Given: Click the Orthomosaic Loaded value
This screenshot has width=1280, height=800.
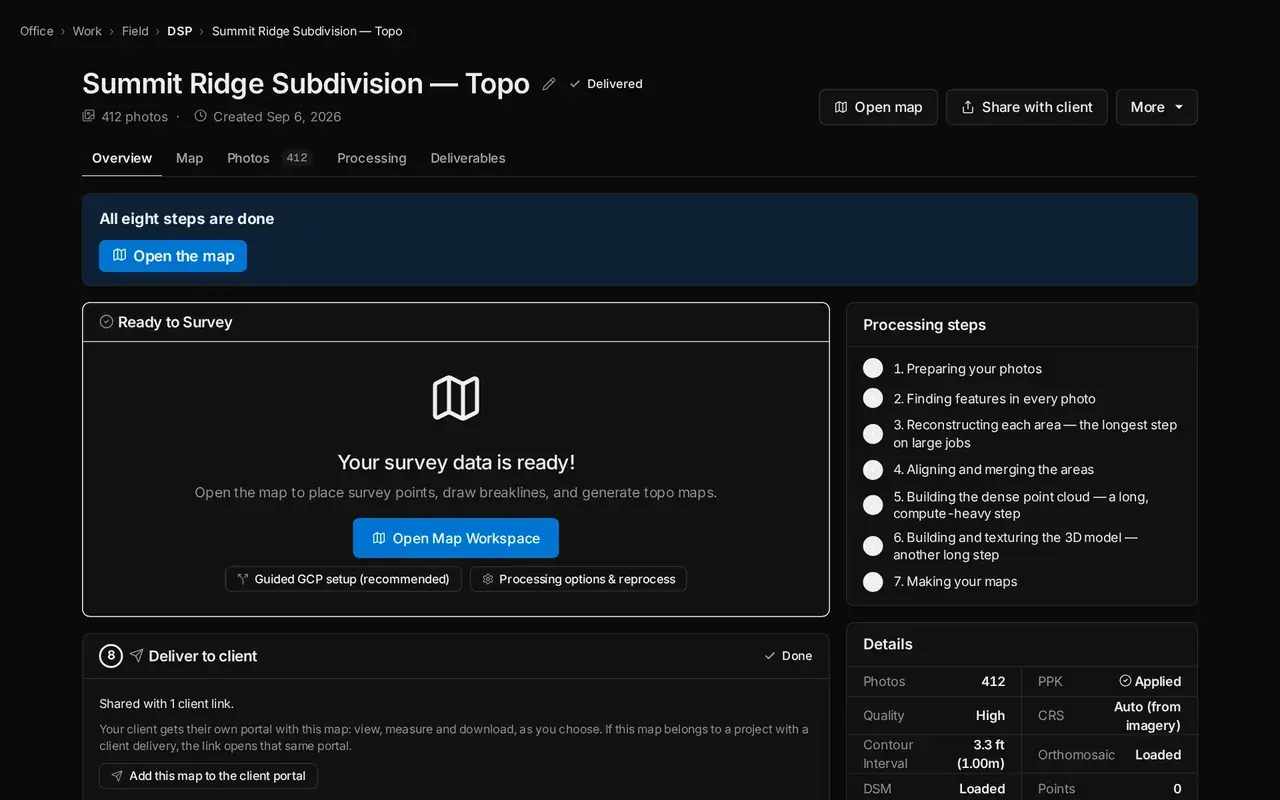Looking at the screenshot, I should (x=1158, y=755).
